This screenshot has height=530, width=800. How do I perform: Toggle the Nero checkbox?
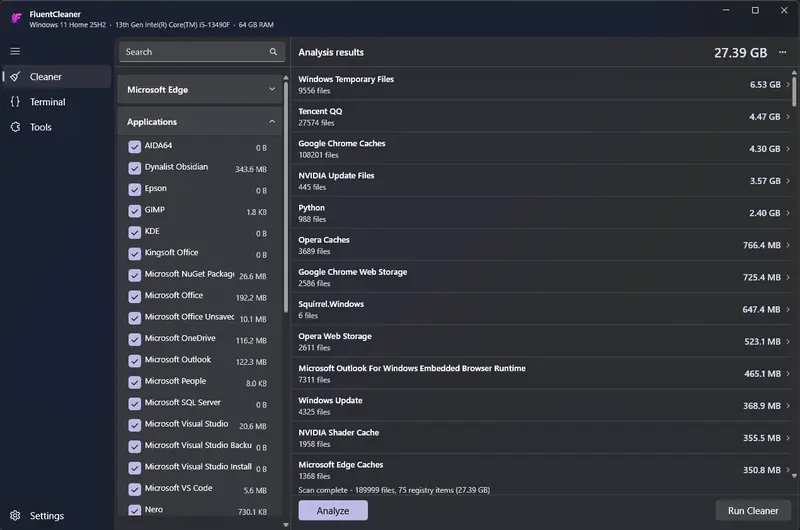point(135,510)
